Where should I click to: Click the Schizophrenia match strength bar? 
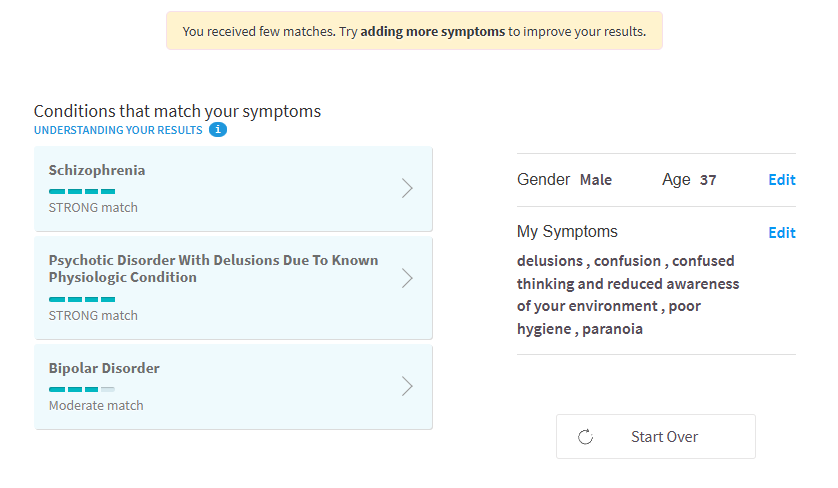click(82, 191)
